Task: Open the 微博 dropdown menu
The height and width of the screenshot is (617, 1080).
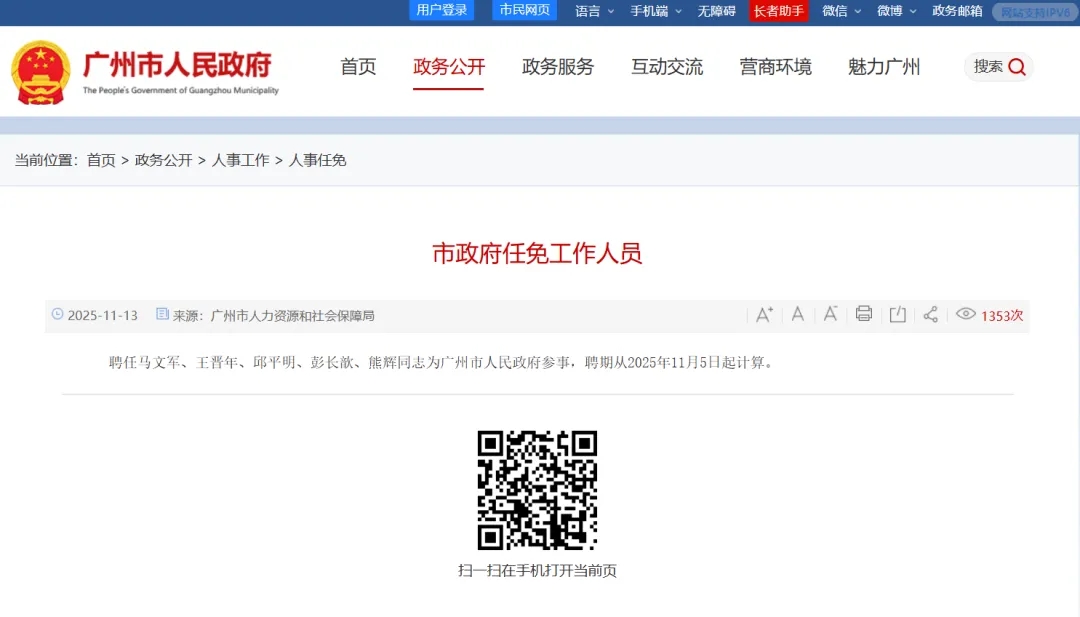Action: click(x=896, y=11)
